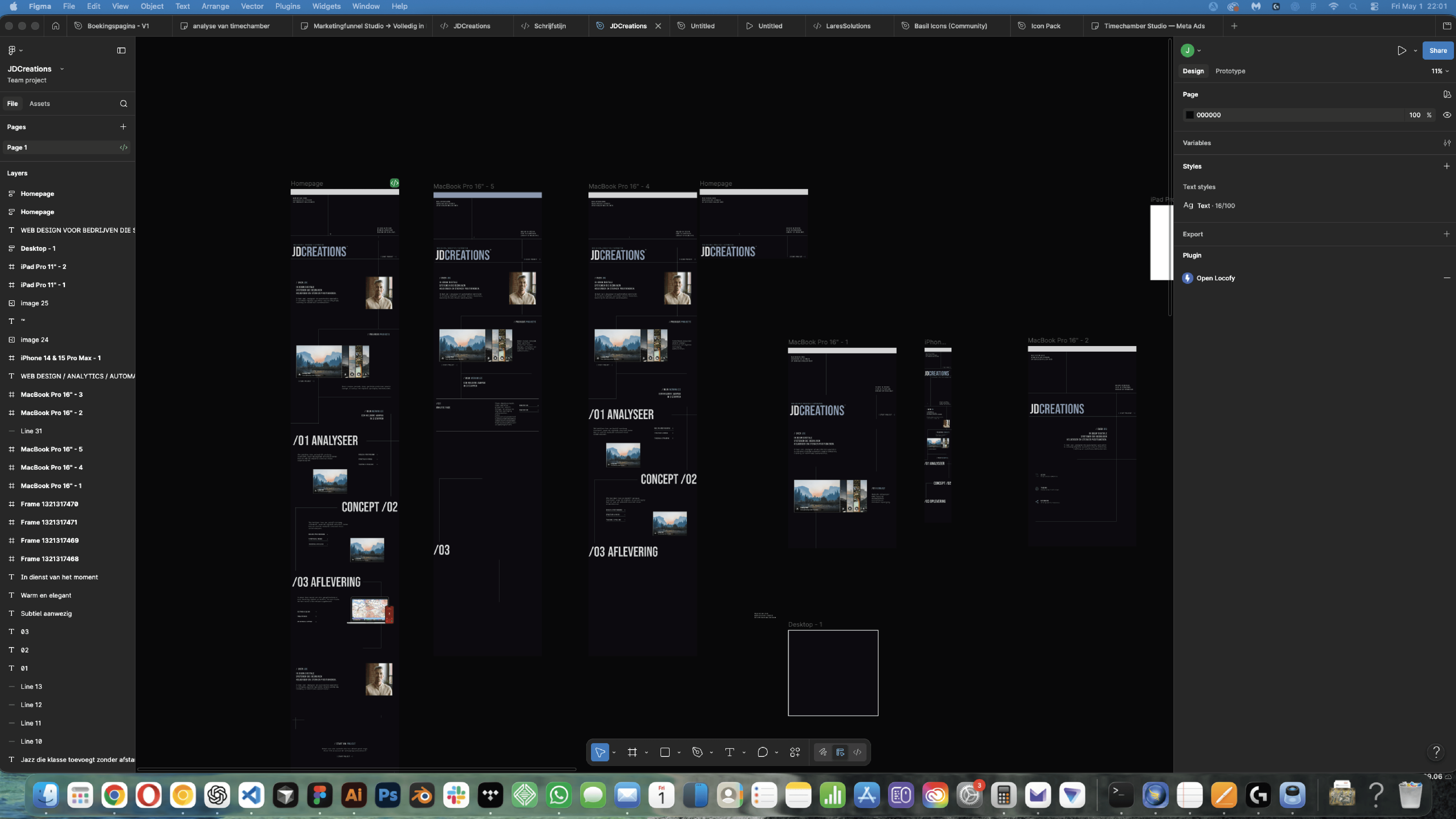Image resolution: width=1456 pixels, height=819 pixels.
Task: Go to Figma home icon
Action: pos(55,26)
